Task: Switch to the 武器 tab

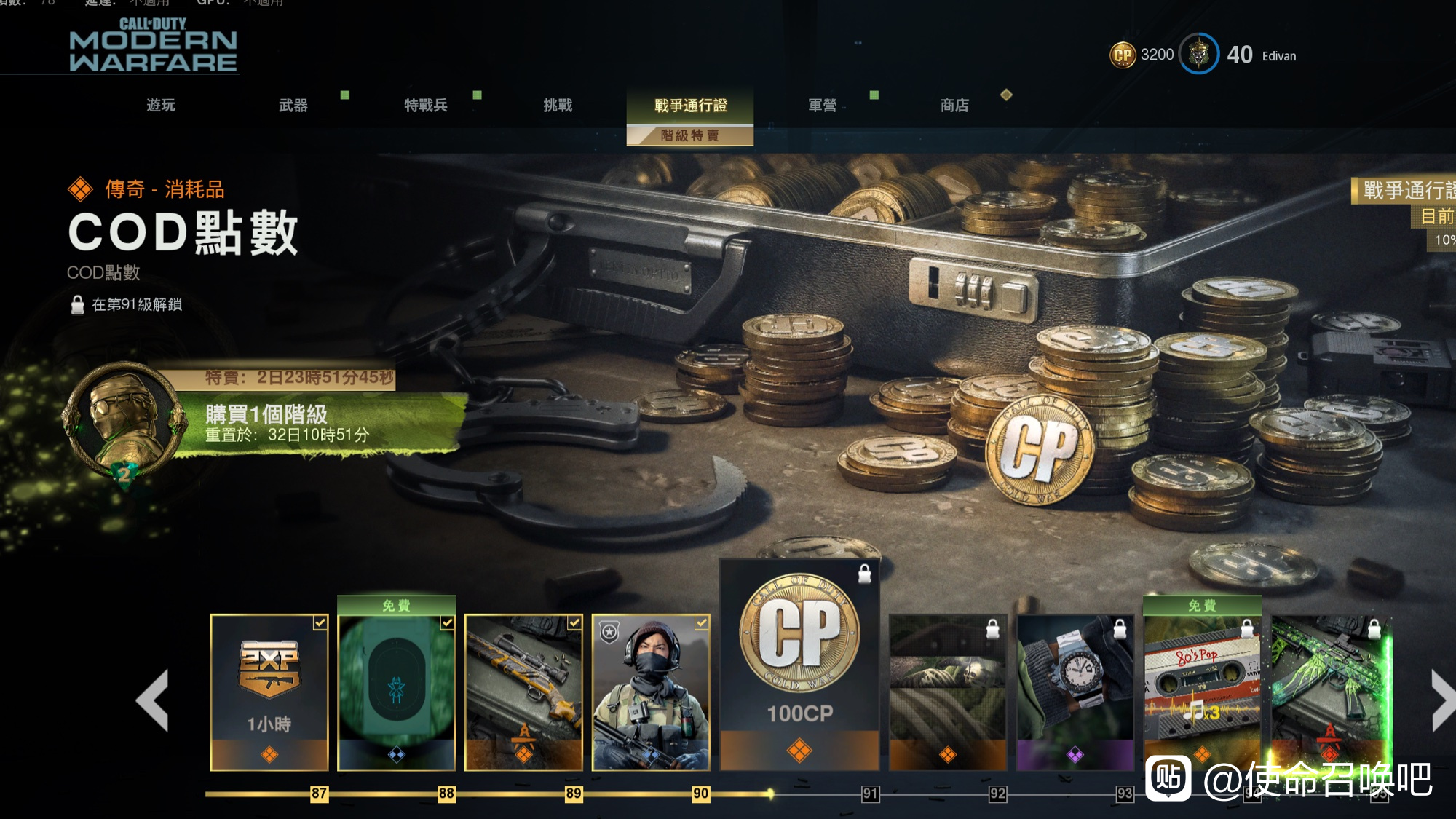Action: coord(293,106)
